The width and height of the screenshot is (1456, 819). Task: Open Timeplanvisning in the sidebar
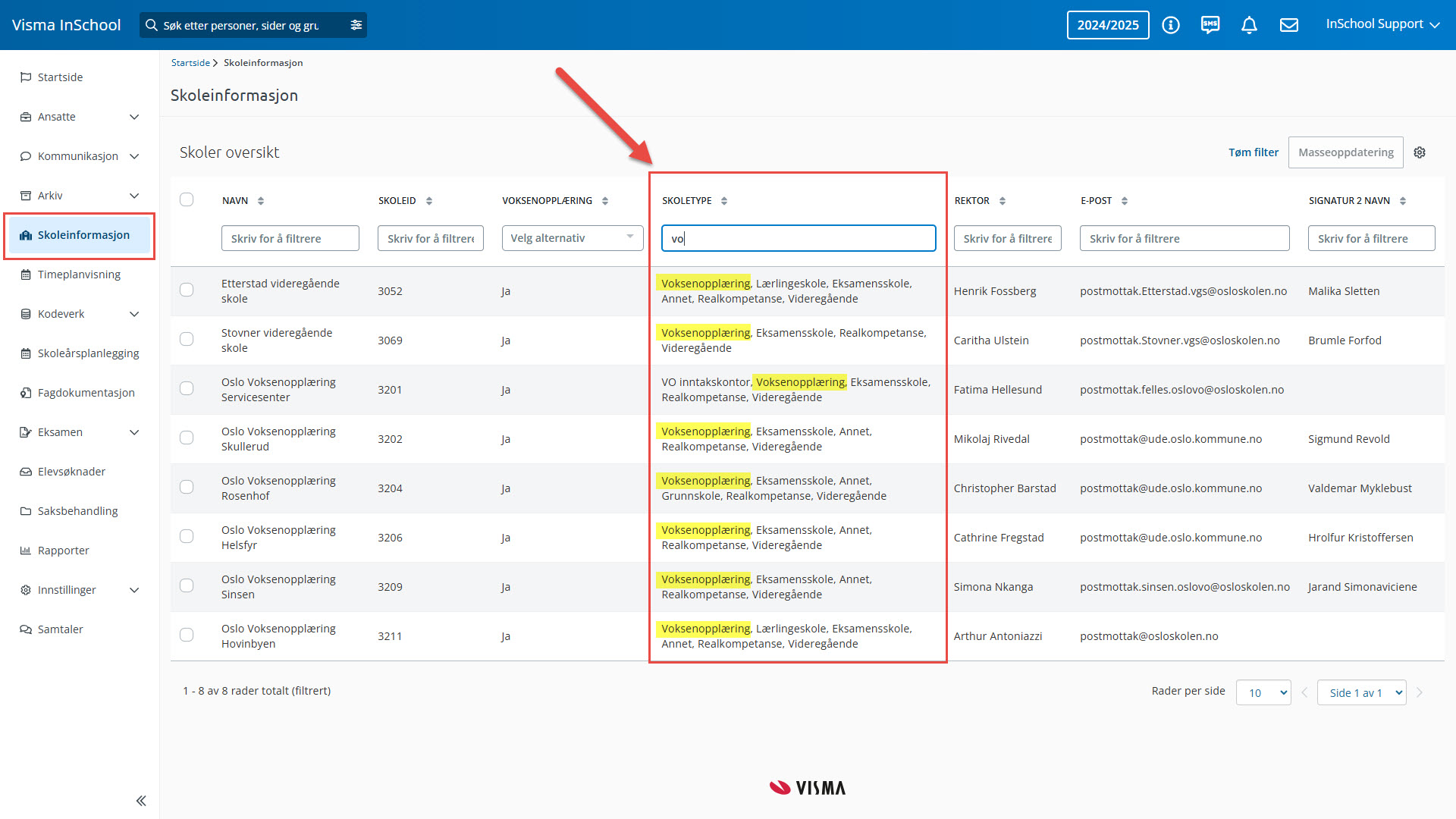coord(80,275)
